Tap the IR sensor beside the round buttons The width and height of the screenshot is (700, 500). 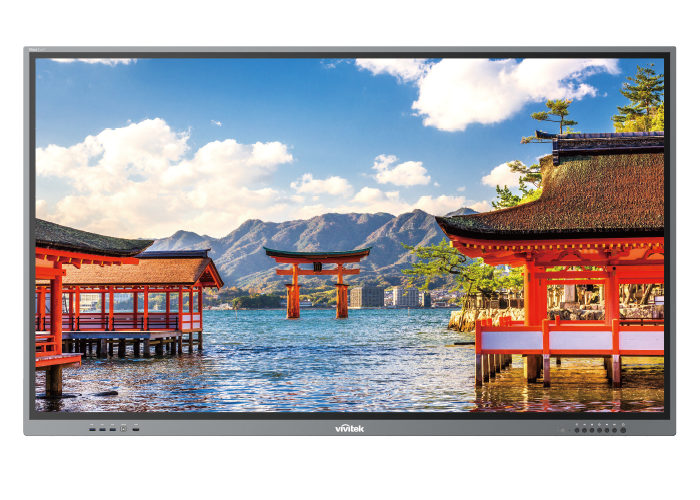click(x=562, y=429)
